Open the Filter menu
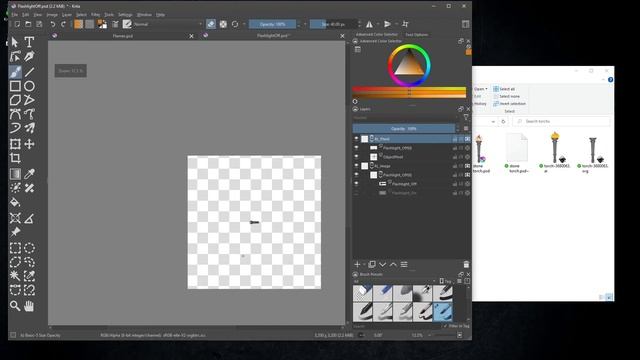Image resolution: width=640 pixels, height=360 pixels. (x=96, y=15)
